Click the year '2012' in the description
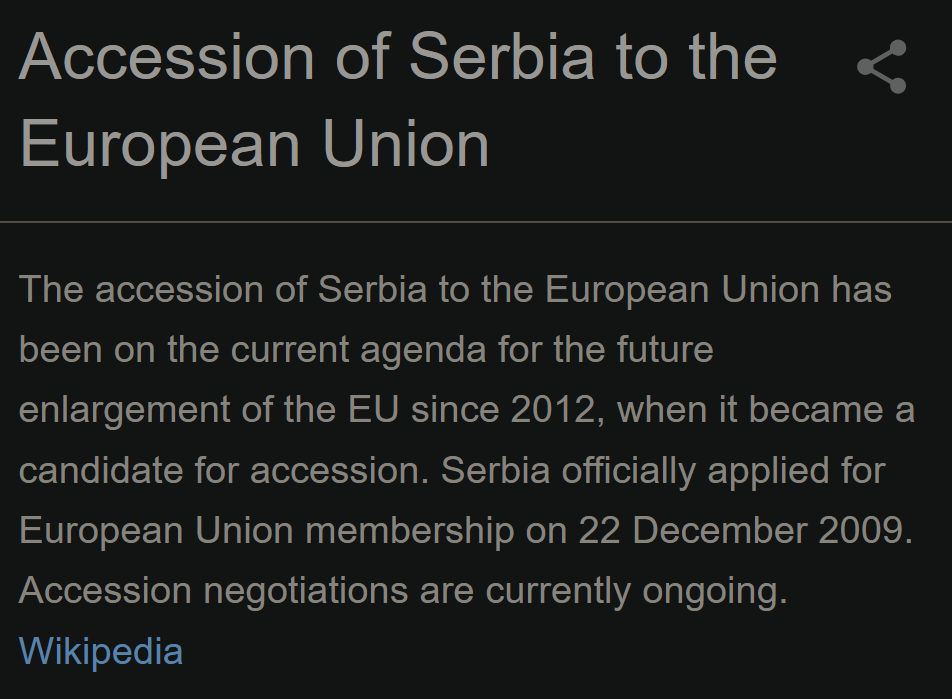Image resolution: width=952 pixels, height=699 pixels. [554, 410]
